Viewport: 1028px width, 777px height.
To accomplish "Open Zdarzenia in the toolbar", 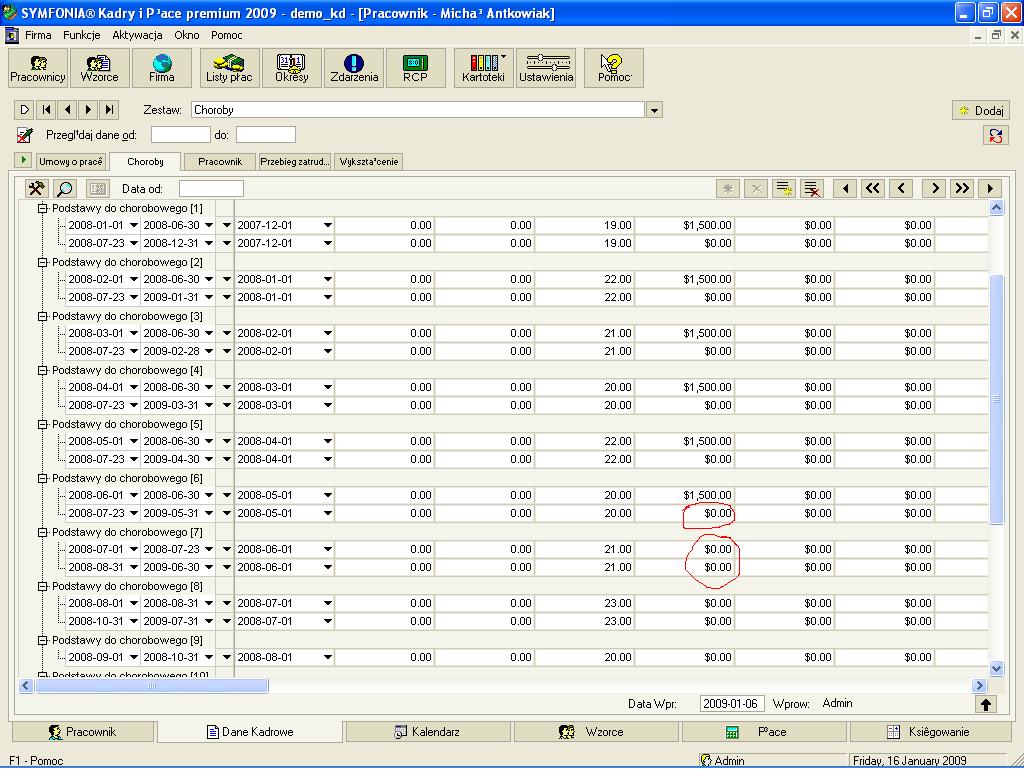I will click(x=353, y=68).
